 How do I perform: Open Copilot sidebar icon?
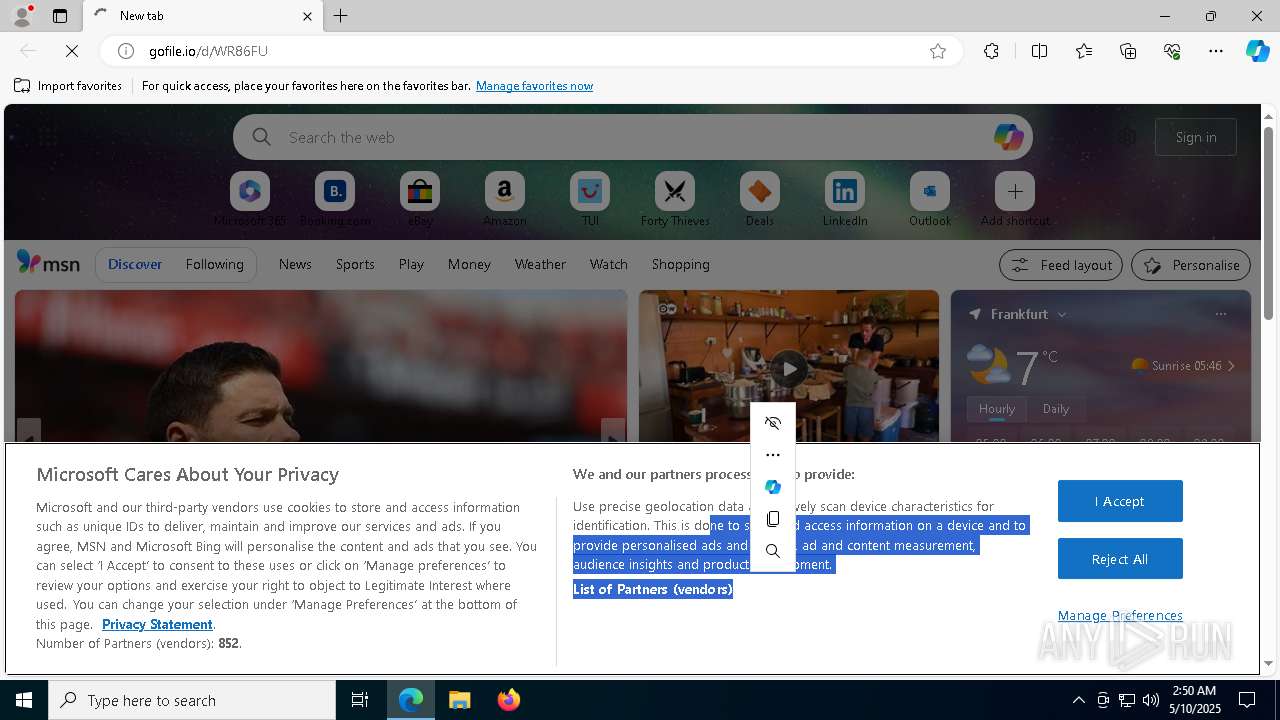[1257, 51]
